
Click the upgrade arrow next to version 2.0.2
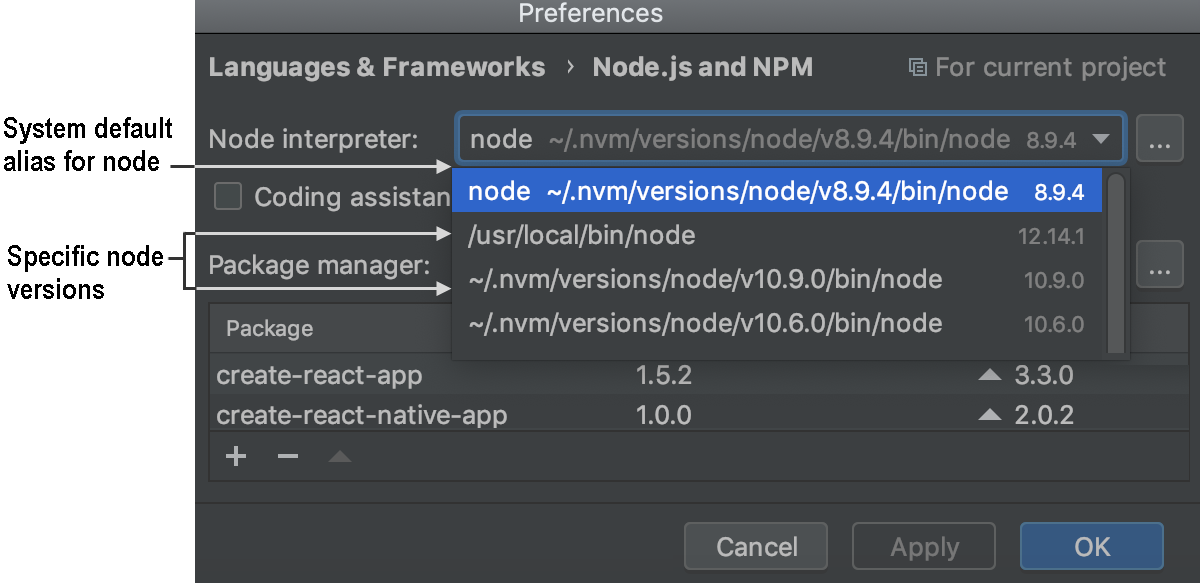coord(990,414)
